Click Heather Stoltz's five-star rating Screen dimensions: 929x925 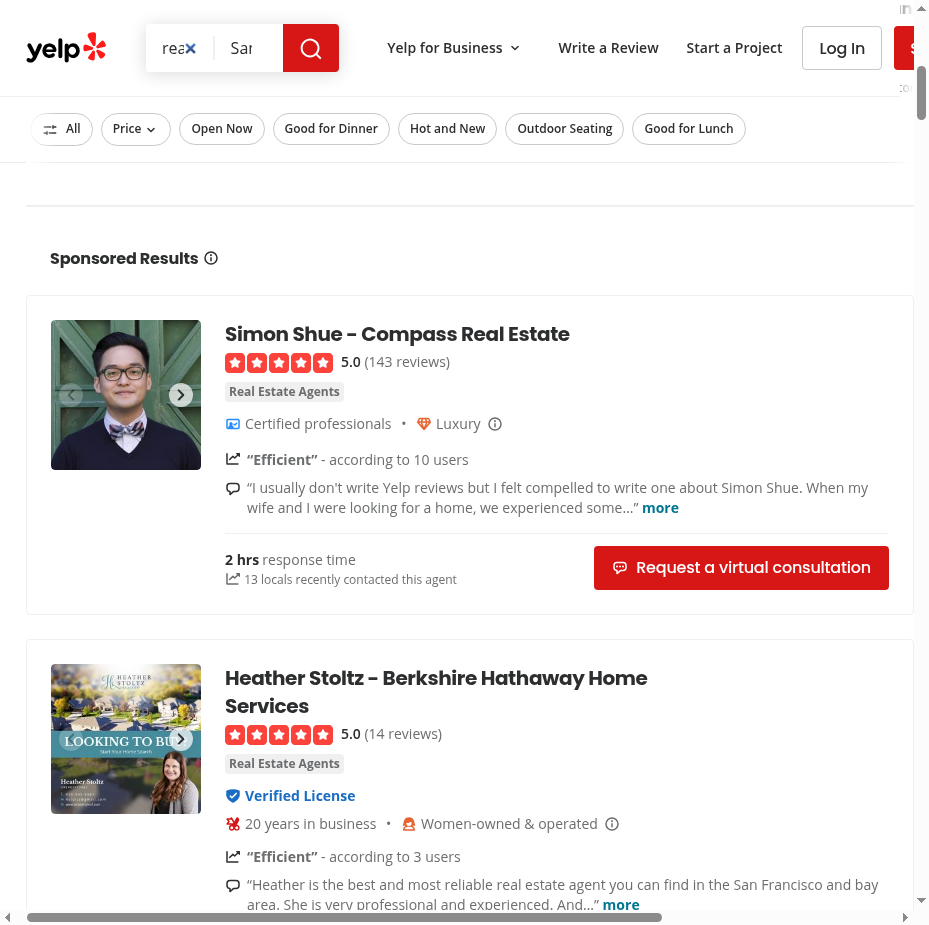(279, 735)
